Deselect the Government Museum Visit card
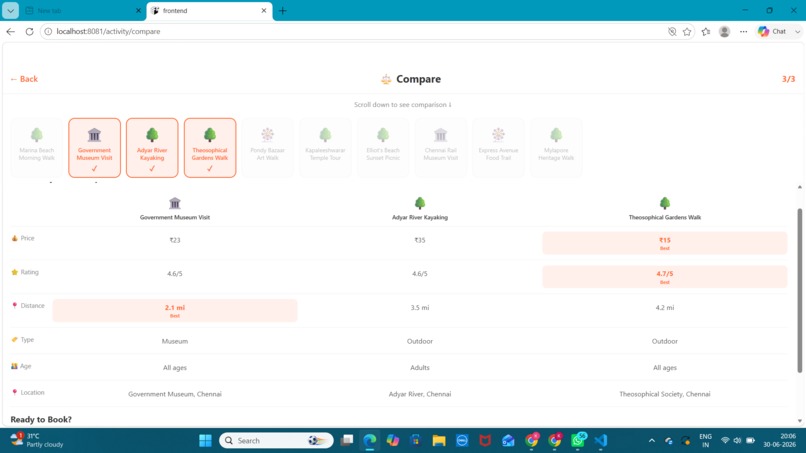Image resolution: width=806 pixels, height=453 pixels. point(95,148)
